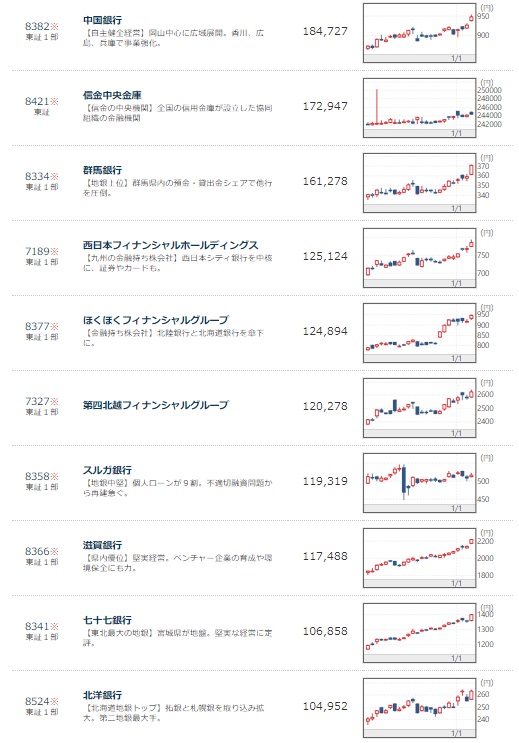View 信金中央金庫 chart with tall spike
This screenshot has height=743, width=519.
tap(419, 108)
